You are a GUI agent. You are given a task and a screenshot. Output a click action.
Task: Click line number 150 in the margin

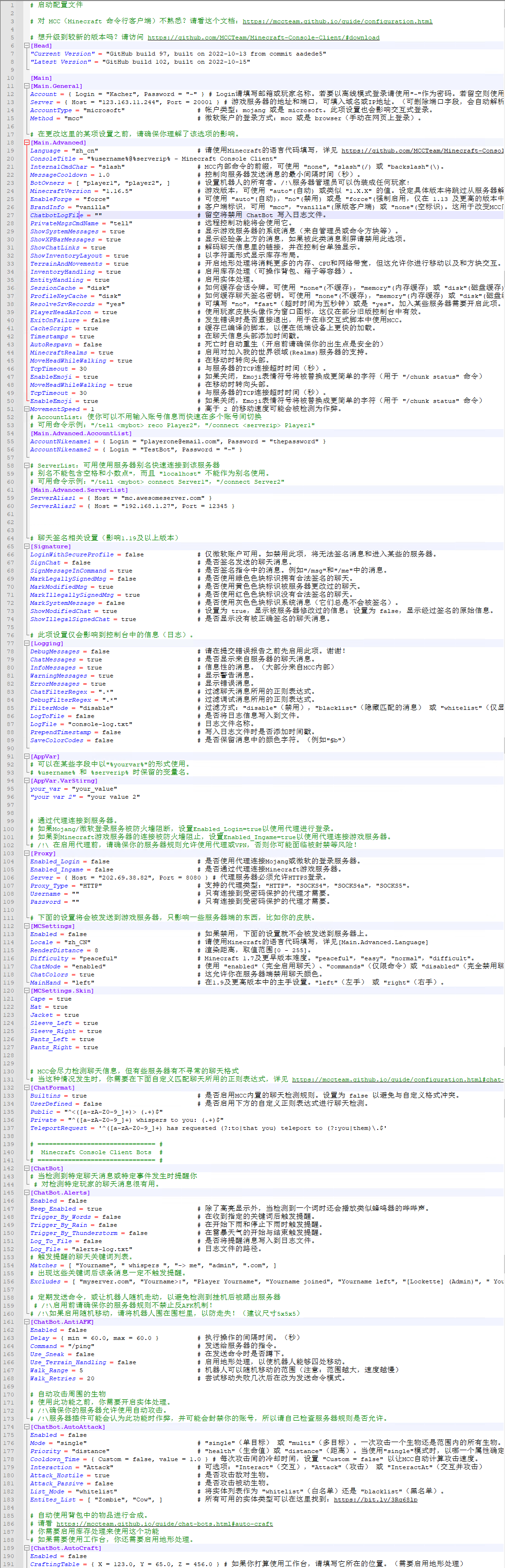[9, 1233]
